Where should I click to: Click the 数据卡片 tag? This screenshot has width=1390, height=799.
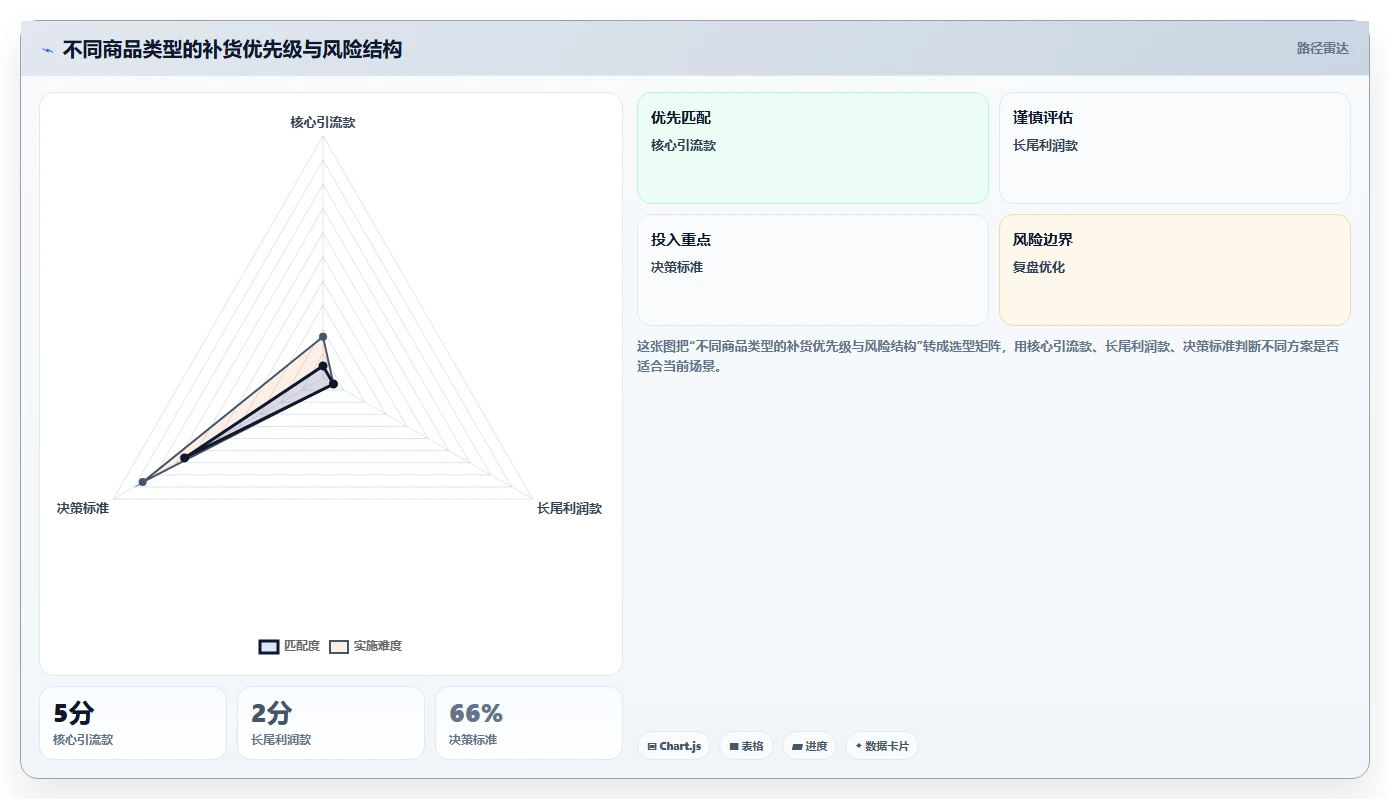882,746
